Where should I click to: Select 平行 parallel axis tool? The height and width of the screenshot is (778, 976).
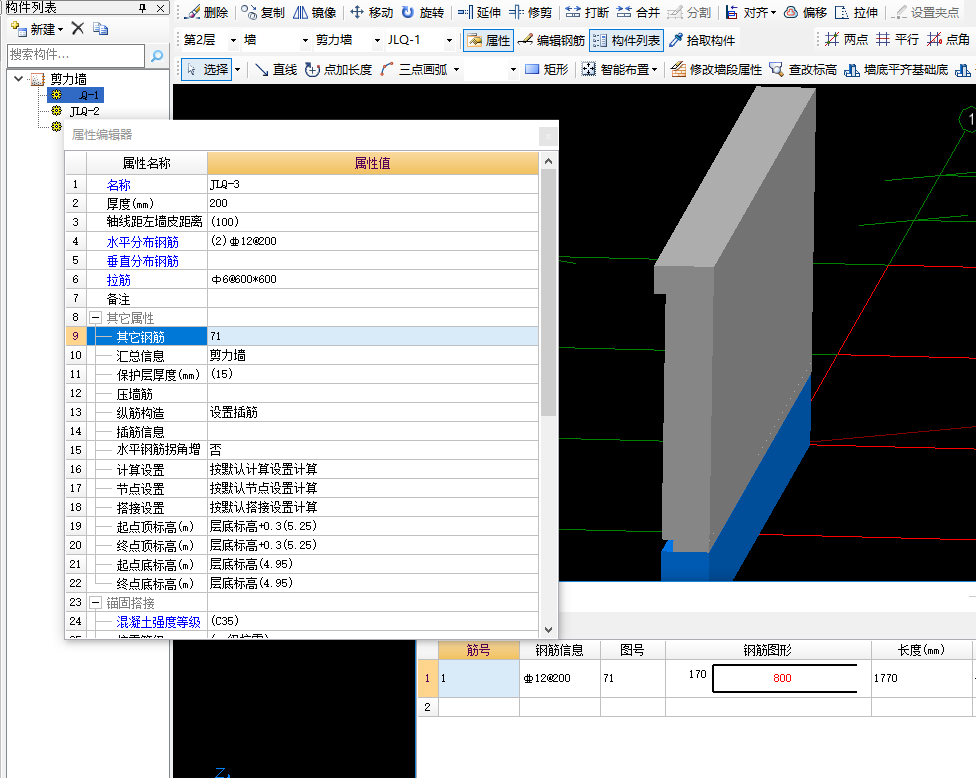[898, 40]
